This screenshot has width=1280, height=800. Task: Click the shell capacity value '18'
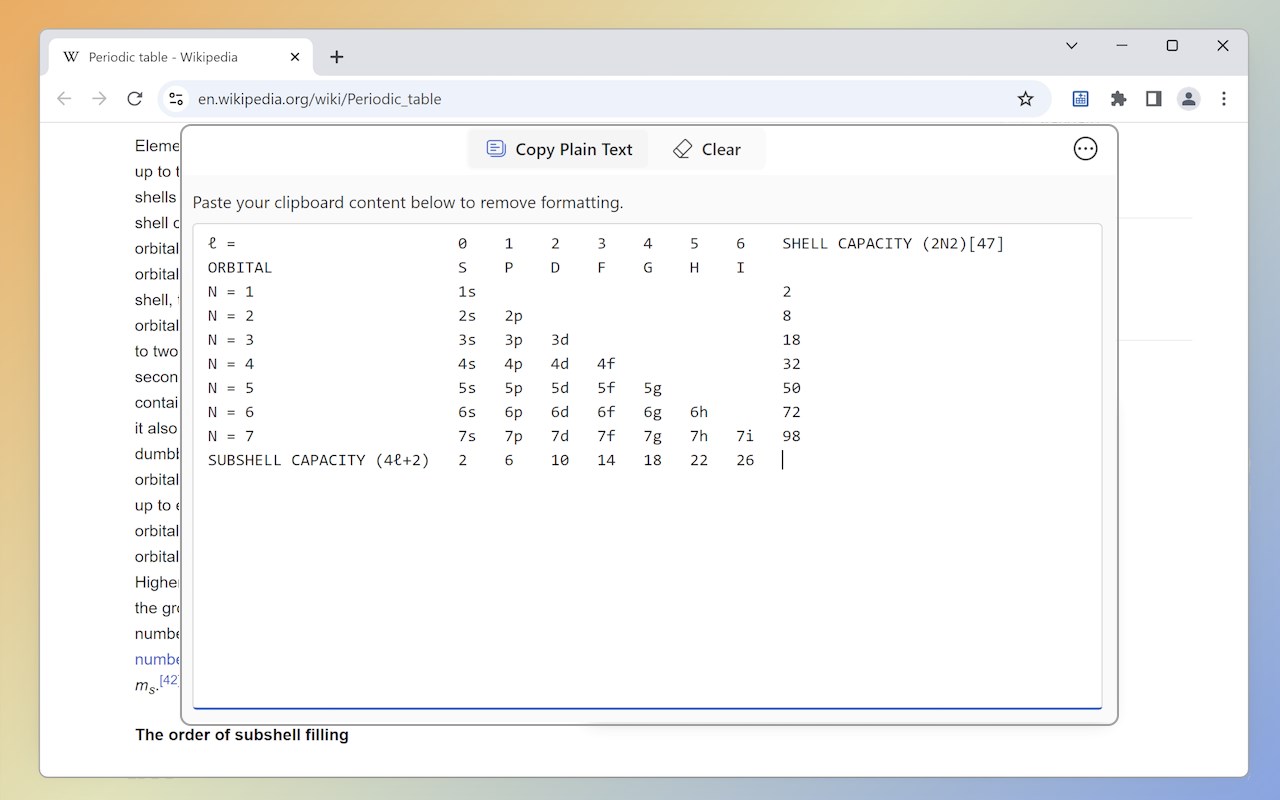(x=791, y=339)
